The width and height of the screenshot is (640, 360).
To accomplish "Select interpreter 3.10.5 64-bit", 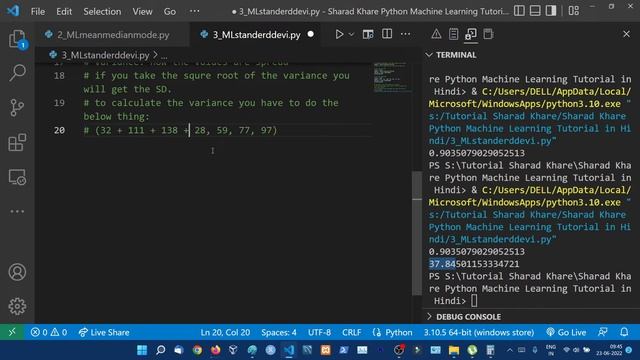I will click(x=478, y=332).
